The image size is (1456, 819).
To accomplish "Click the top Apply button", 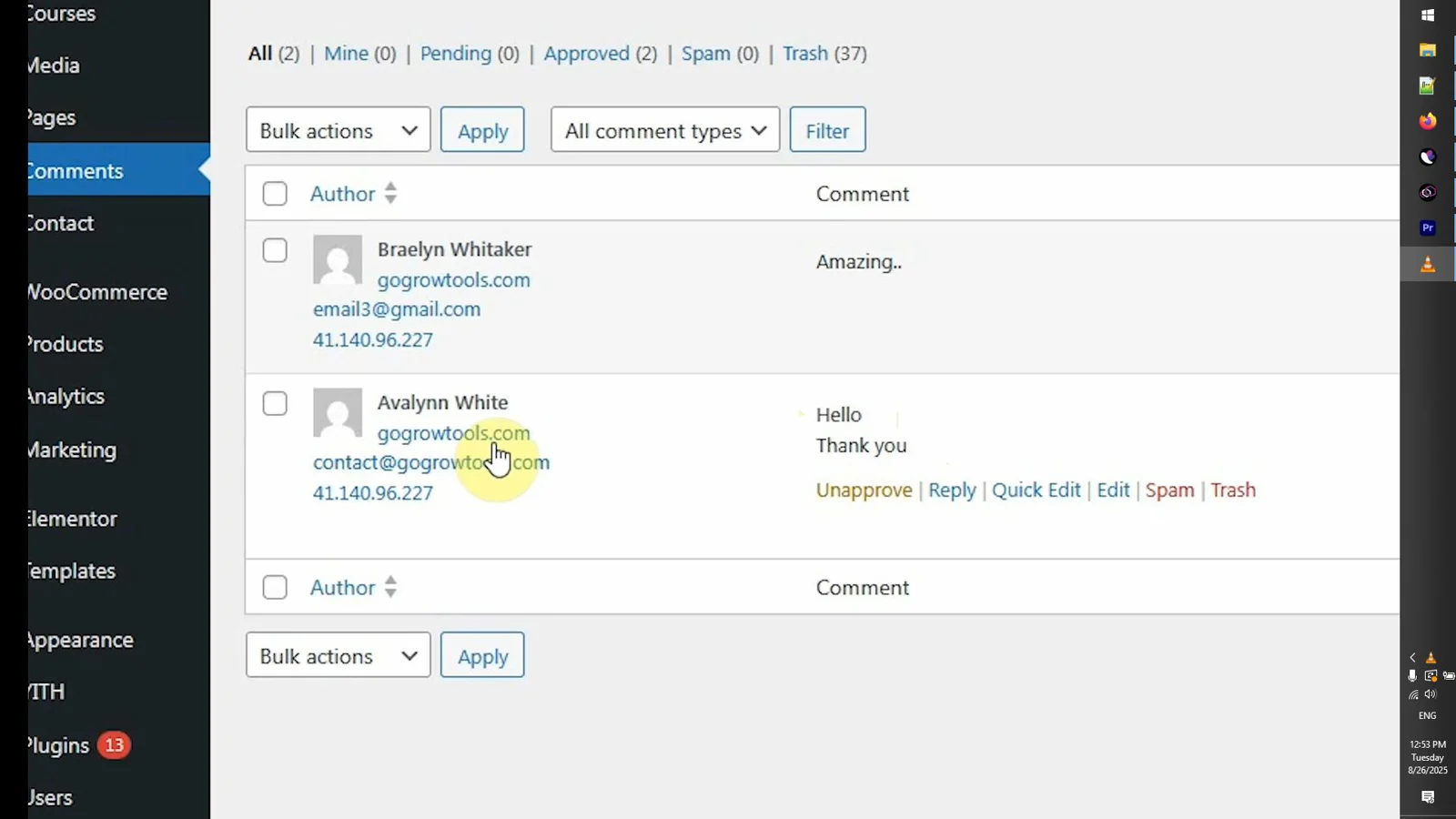I will [482, 130].
